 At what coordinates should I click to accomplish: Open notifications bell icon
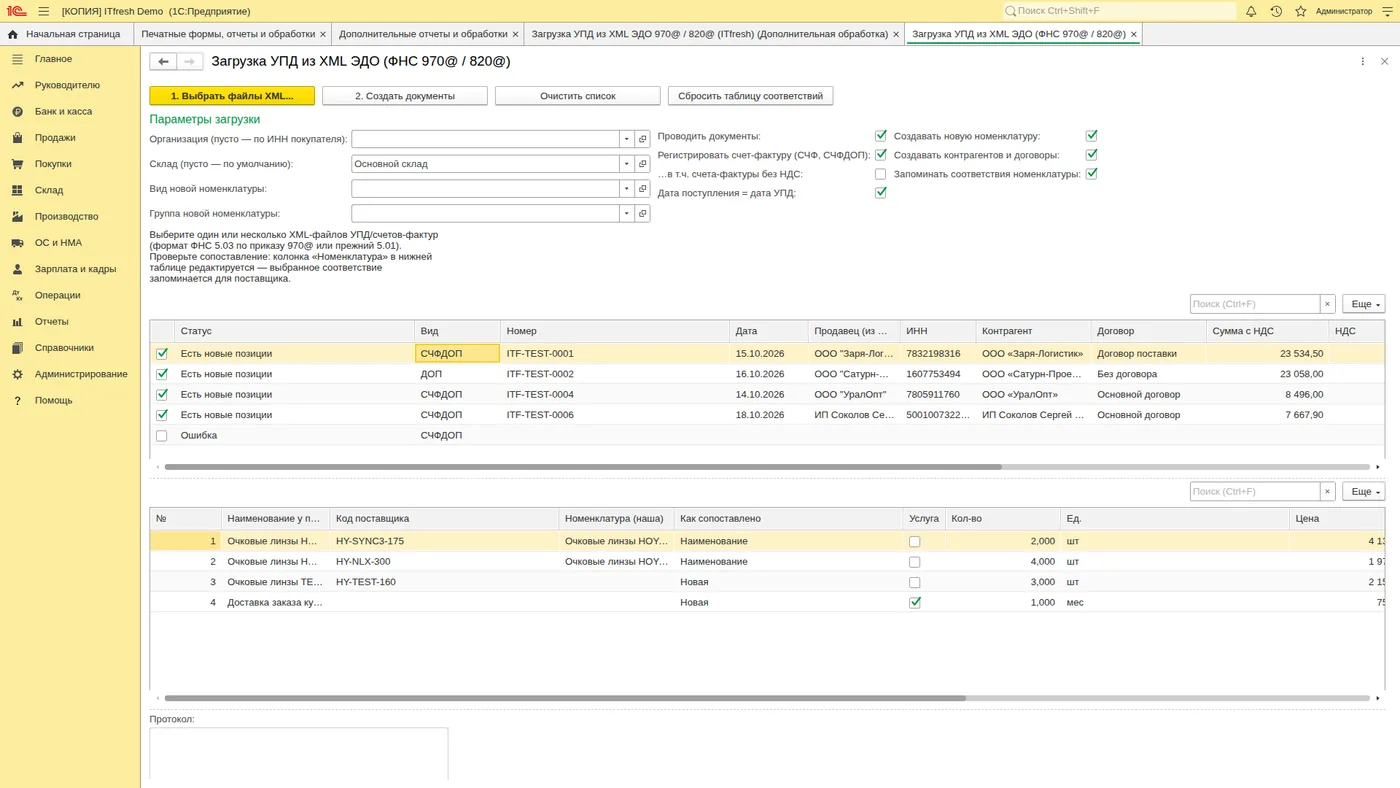pos(1251,11)
